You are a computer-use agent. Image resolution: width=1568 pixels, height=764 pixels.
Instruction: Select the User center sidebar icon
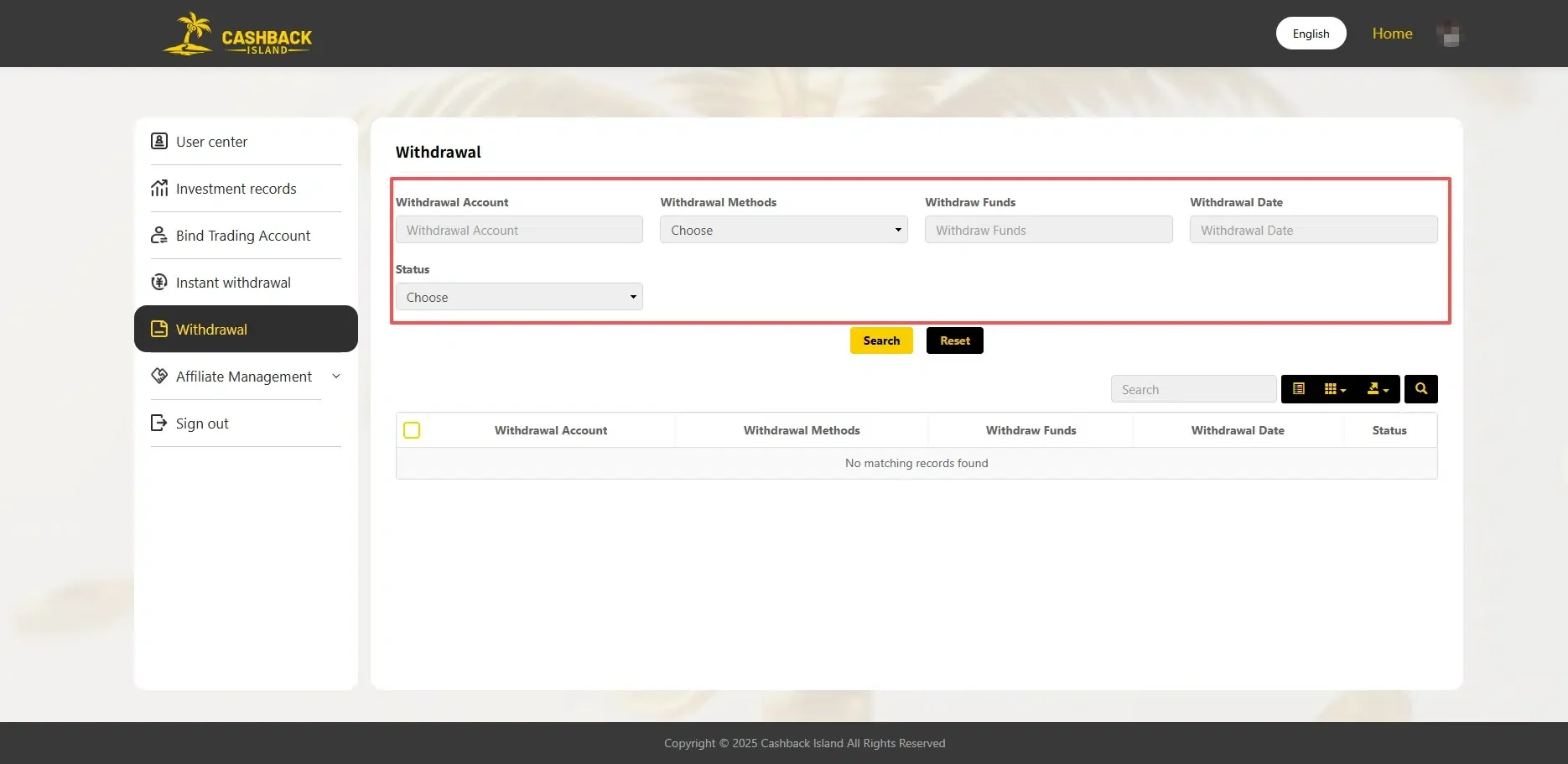pyautogui.click(x=159, y=141)
